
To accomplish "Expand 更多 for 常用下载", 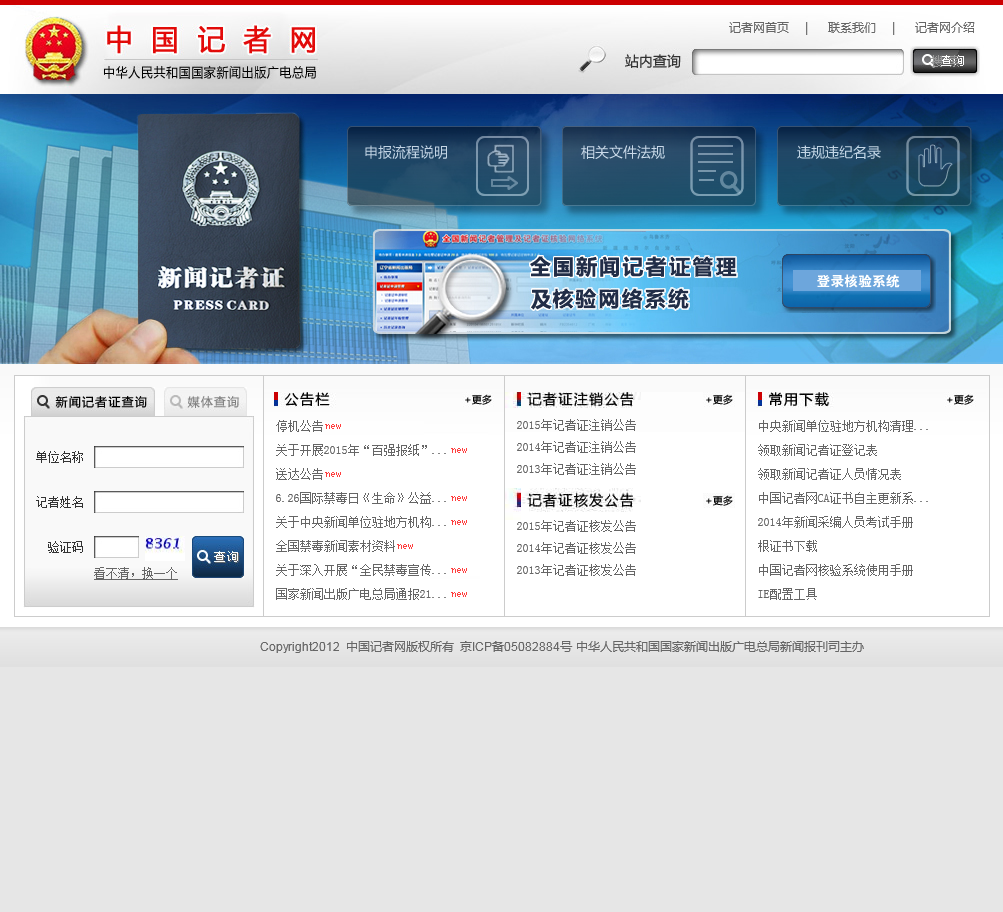I will [960, 400].
